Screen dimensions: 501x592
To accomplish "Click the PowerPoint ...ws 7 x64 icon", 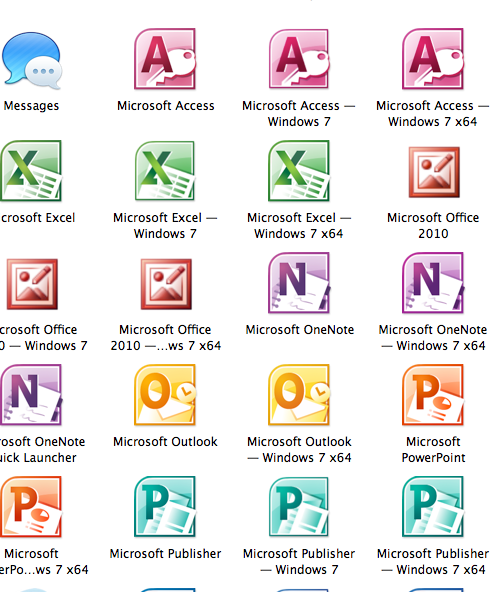I will tap(31, 507).
